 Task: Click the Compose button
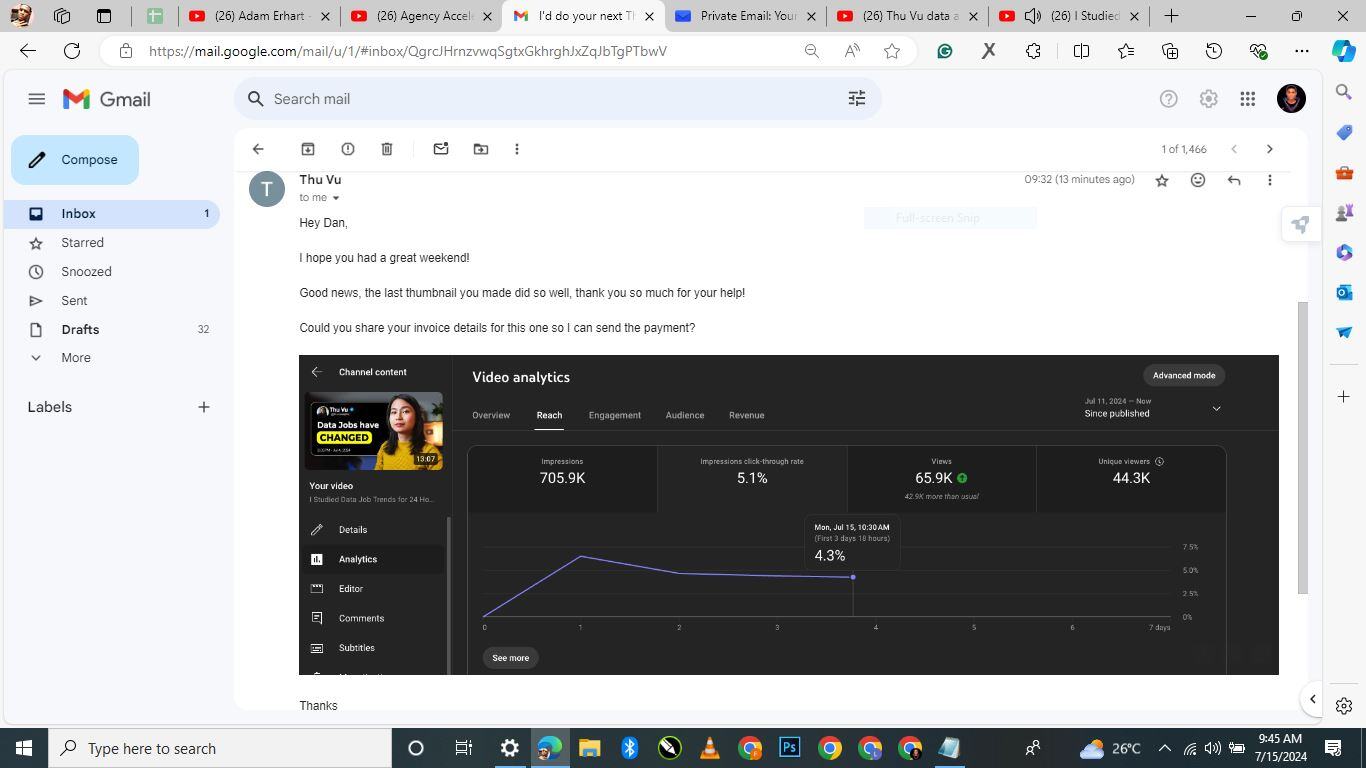[75, 160]
